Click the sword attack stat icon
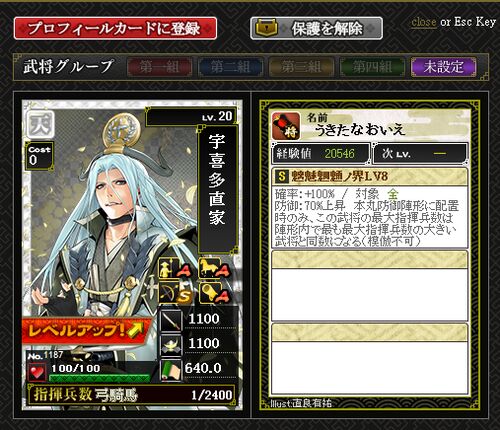This screenshot has width=500, height=430. pos(171,320)
